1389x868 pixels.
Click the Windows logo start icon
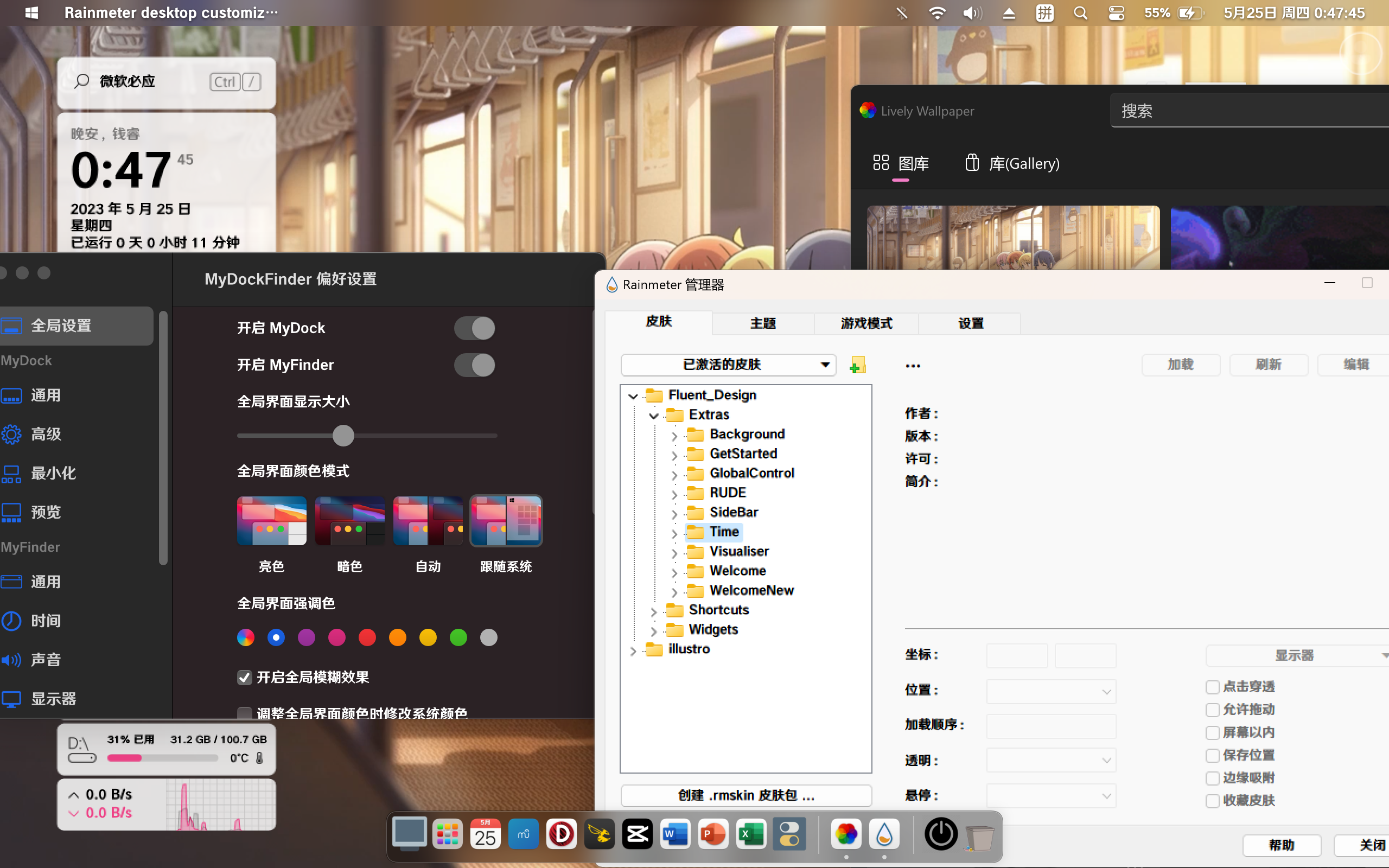pyautogui.click(x=32, y=12)
